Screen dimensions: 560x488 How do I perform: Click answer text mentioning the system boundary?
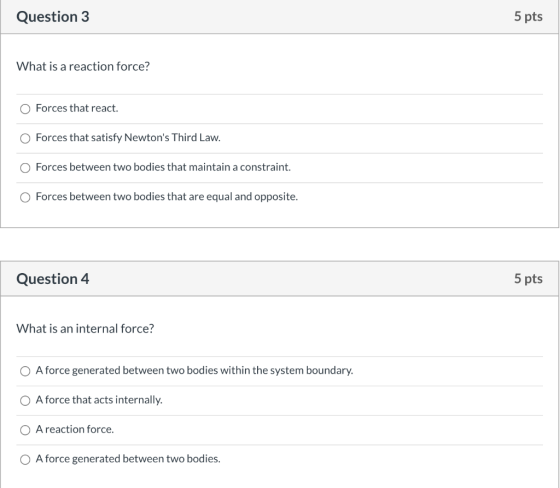(x=194, y=370)
